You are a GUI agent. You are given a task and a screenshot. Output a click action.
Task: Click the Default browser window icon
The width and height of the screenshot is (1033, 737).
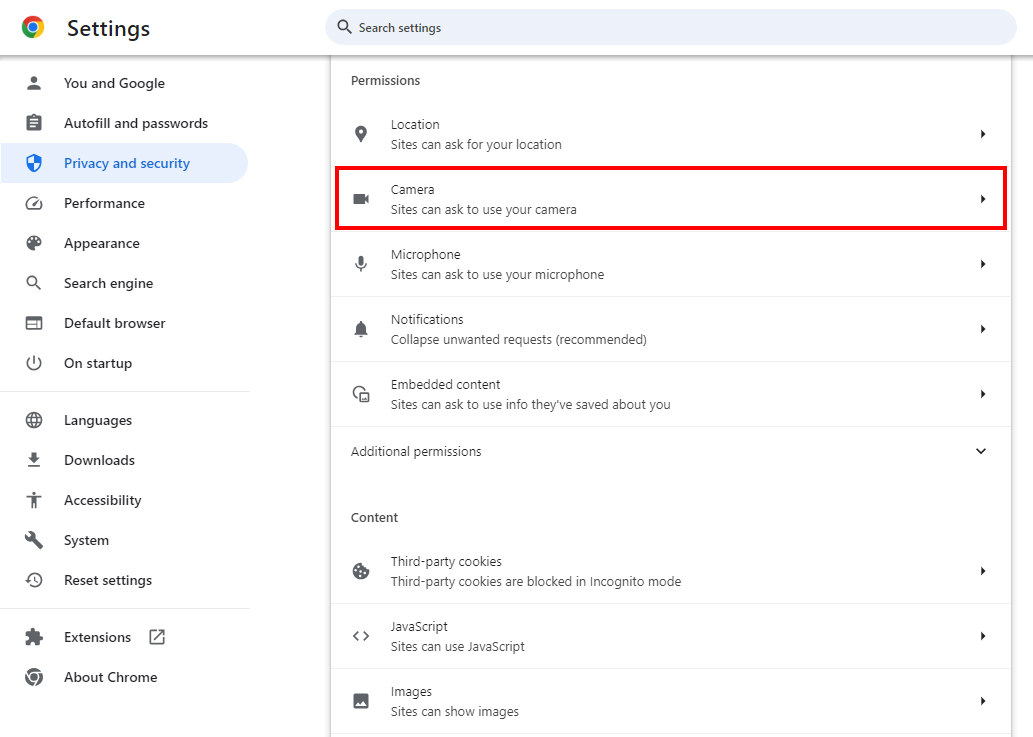point(34,323)
